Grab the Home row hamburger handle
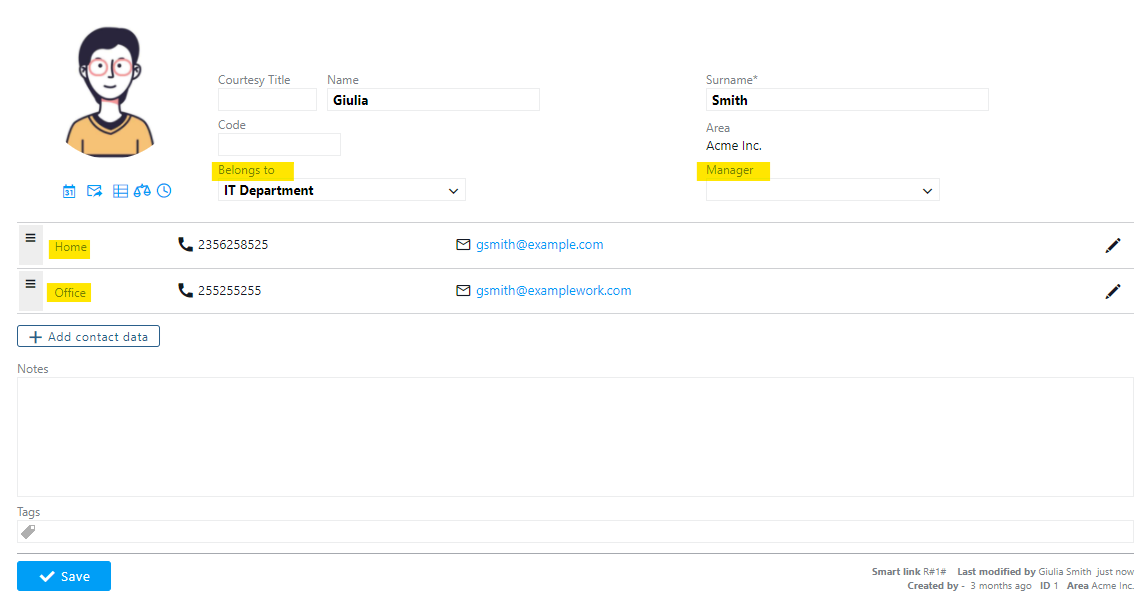1147x607 pixels. tap(30, 238)
